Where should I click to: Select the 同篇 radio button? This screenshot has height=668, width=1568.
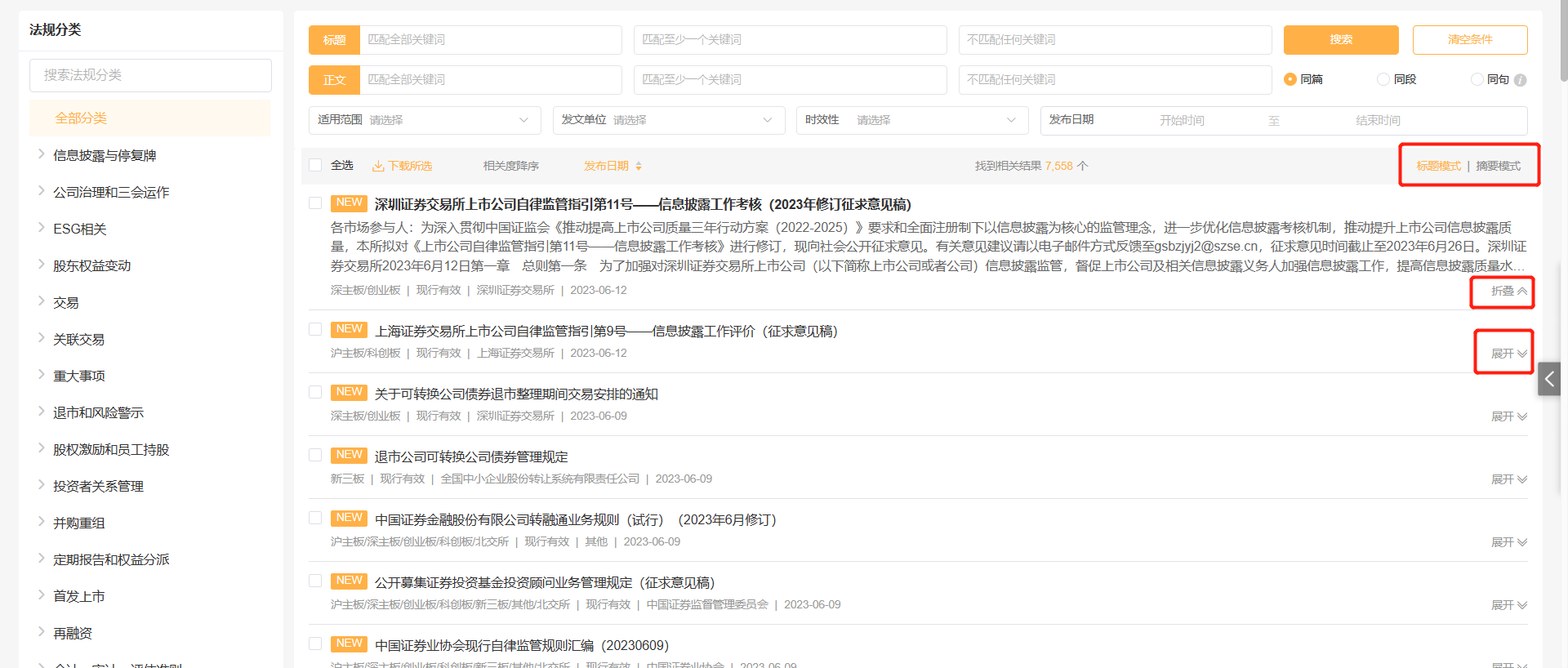1290,79
